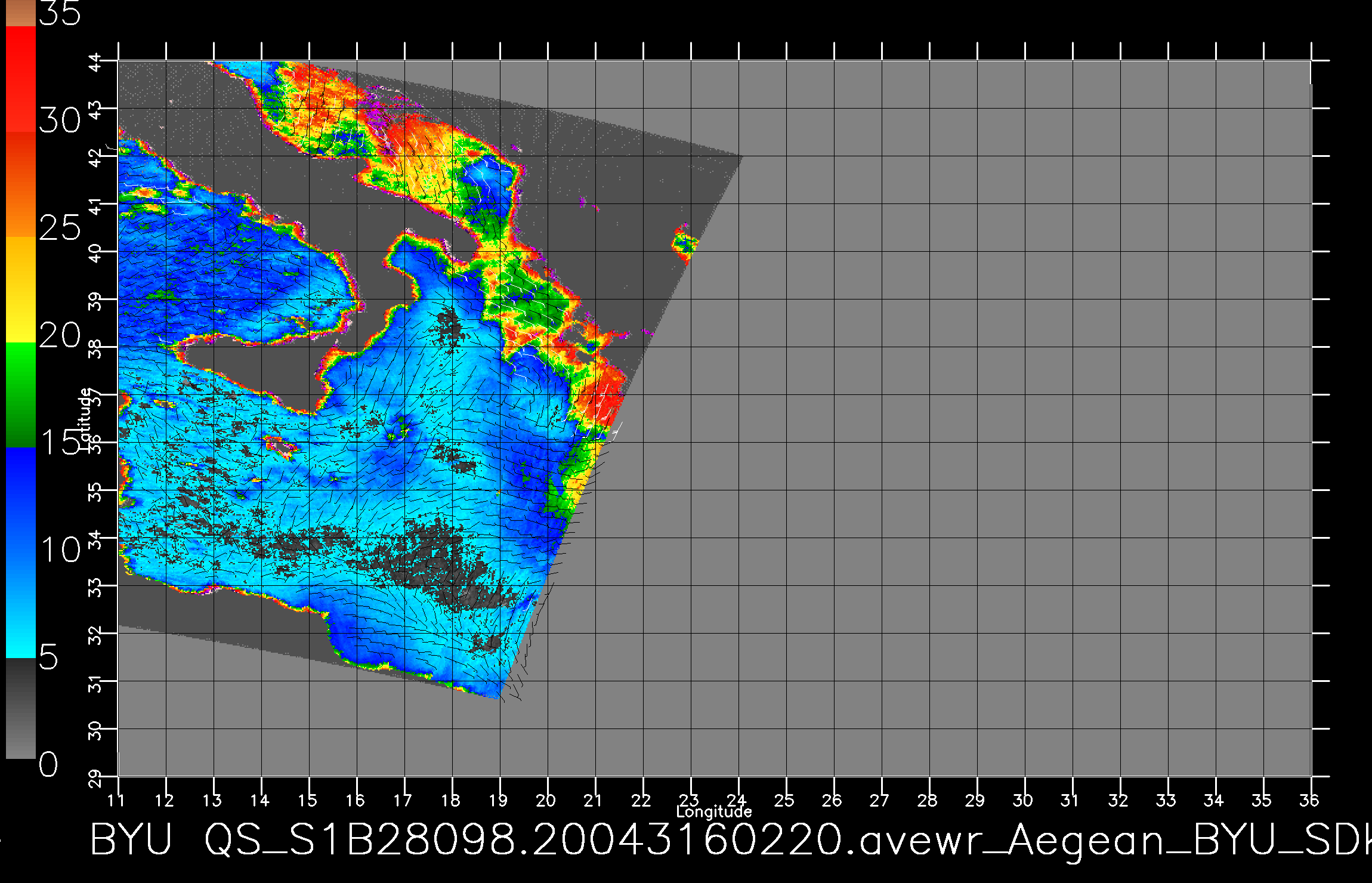Viewport: 1372px width, 883px height.
Task: Click longitude axis tick label 27
Action: pos(880,799)
